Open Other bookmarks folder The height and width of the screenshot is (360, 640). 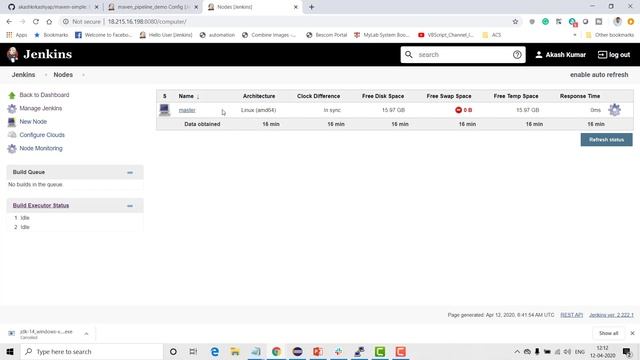point(609,35)
